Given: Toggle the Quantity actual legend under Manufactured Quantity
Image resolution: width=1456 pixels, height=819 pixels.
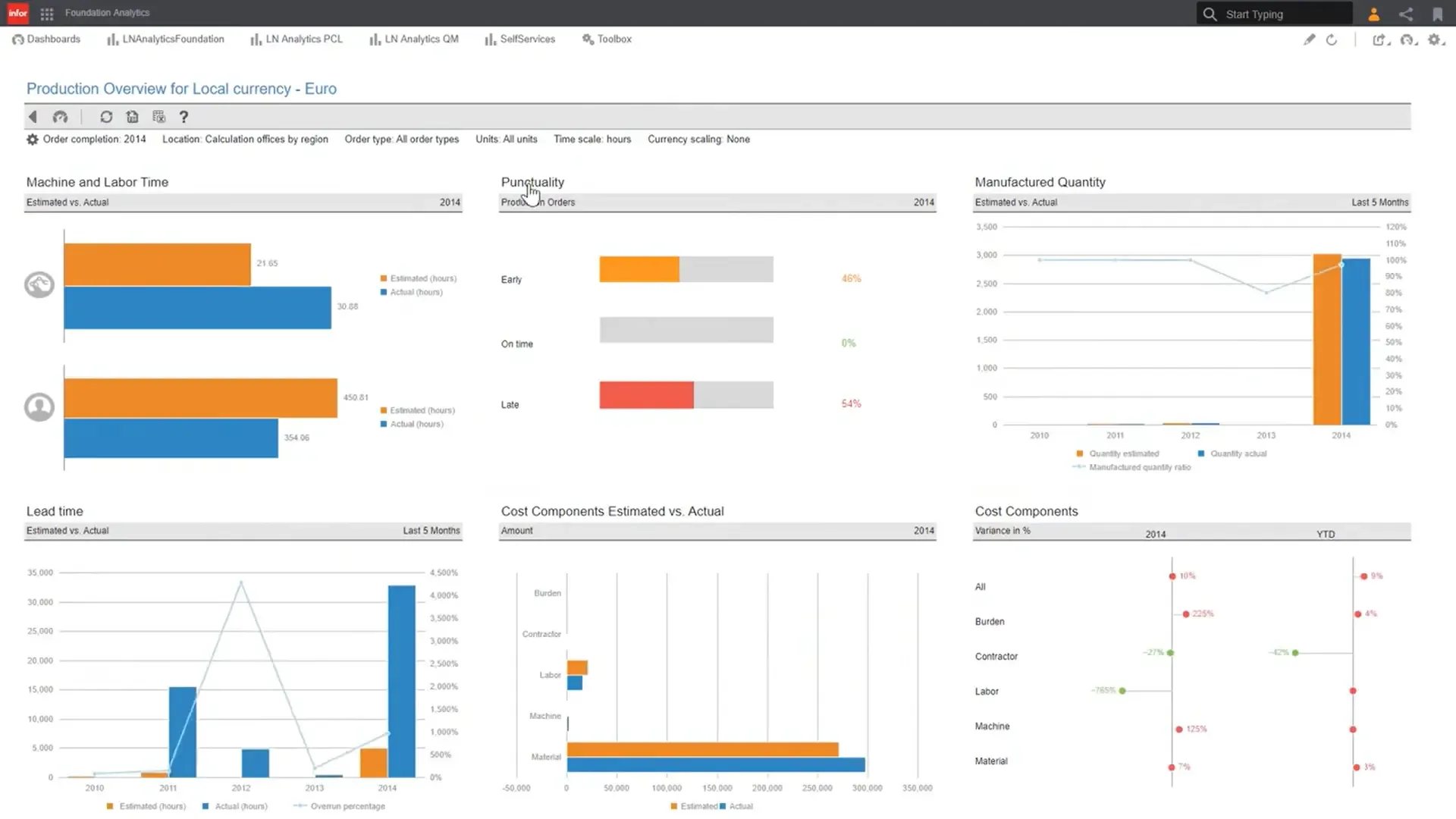Looking at the screenshot, I should [1231, 453].
